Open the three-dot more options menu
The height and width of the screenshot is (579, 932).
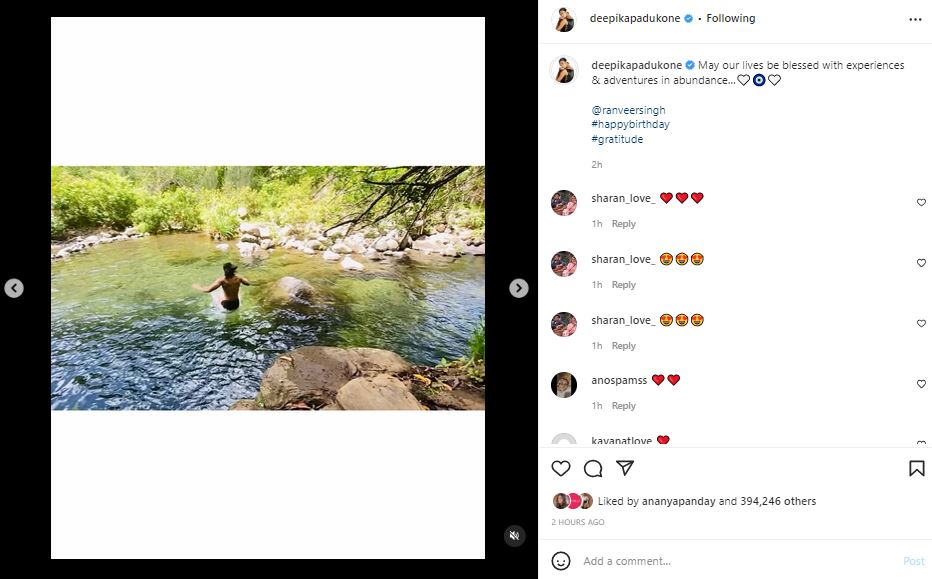(915, 19)
